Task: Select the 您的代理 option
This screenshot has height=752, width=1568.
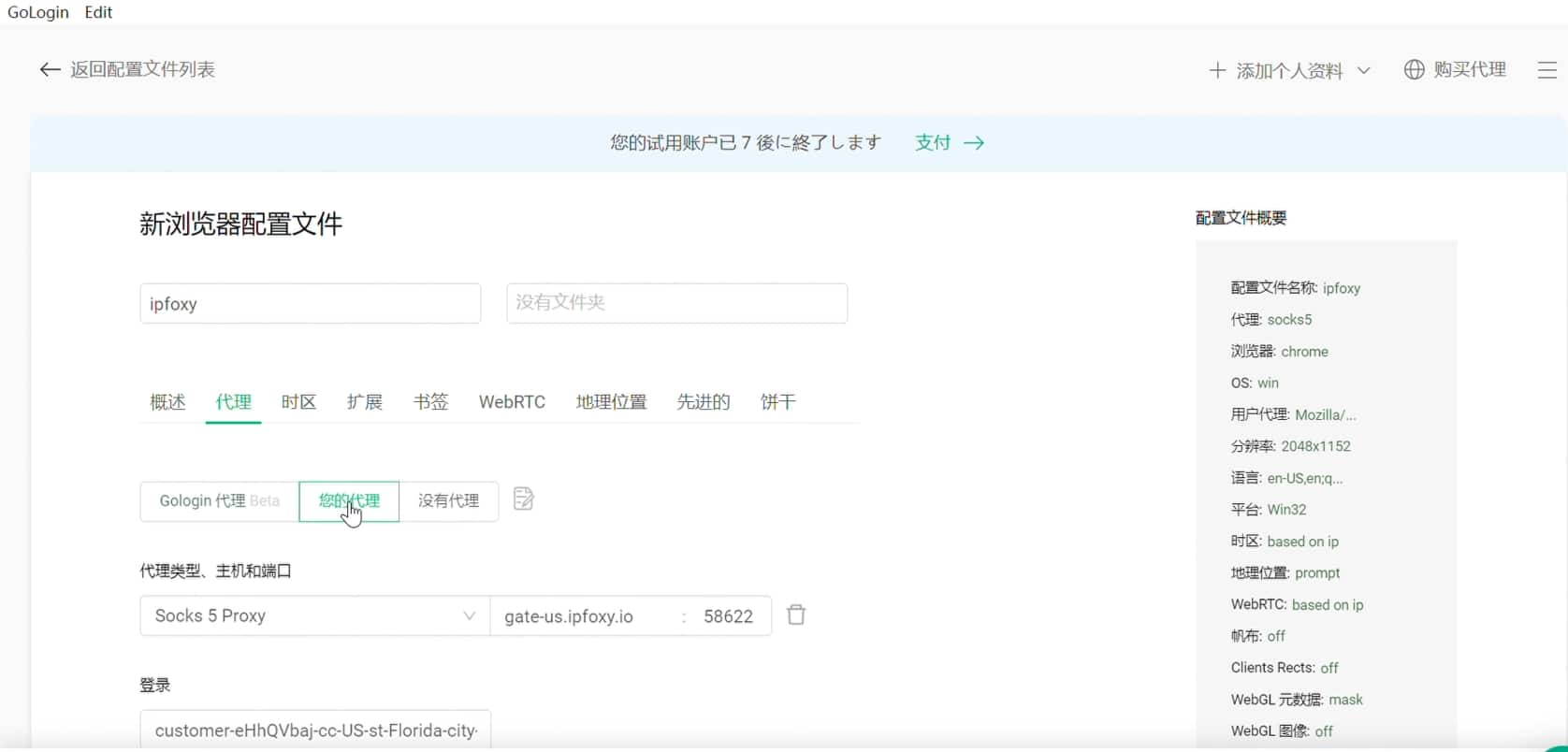Action: 349,501
